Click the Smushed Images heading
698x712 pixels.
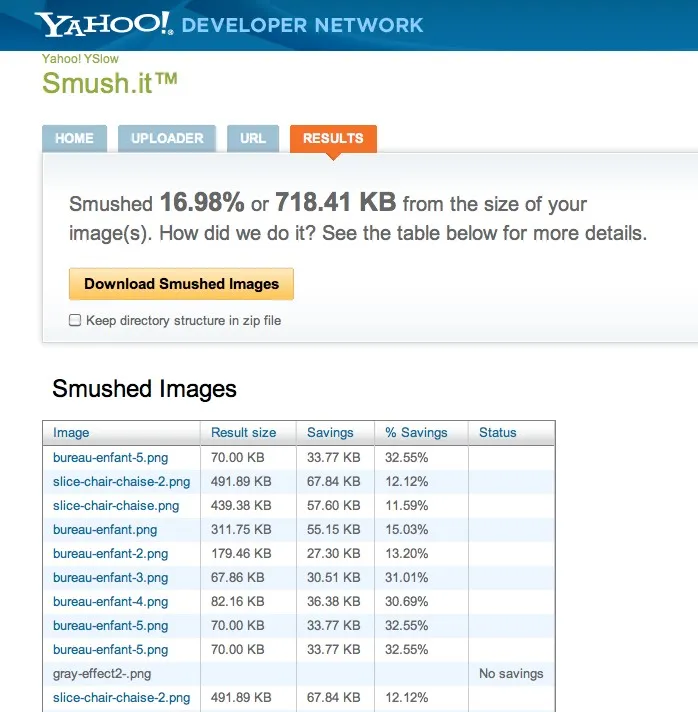point(144,389)
